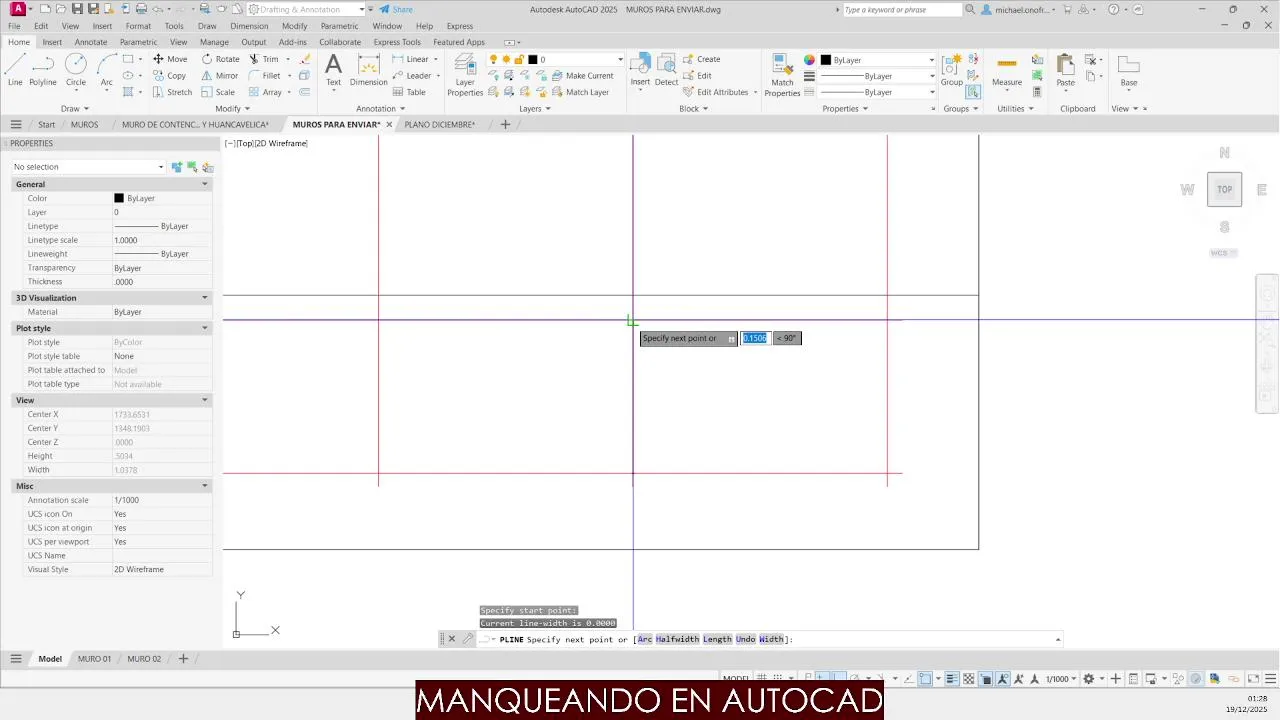Click Make Current in Layers panel
The image size is (1280, 720).
581,76
